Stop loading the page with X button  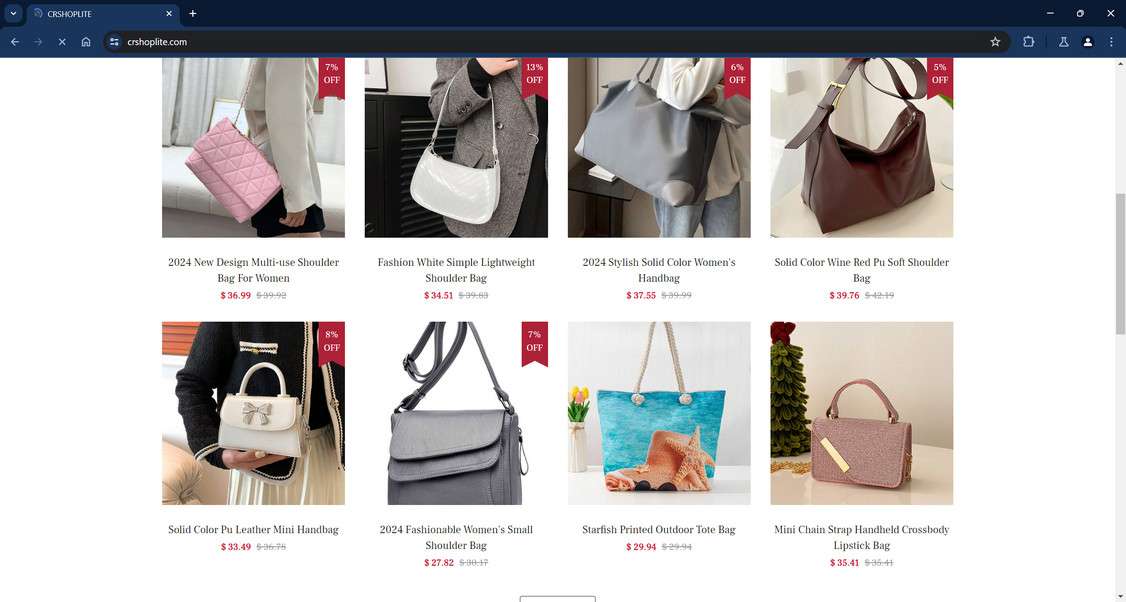(62, 42)
